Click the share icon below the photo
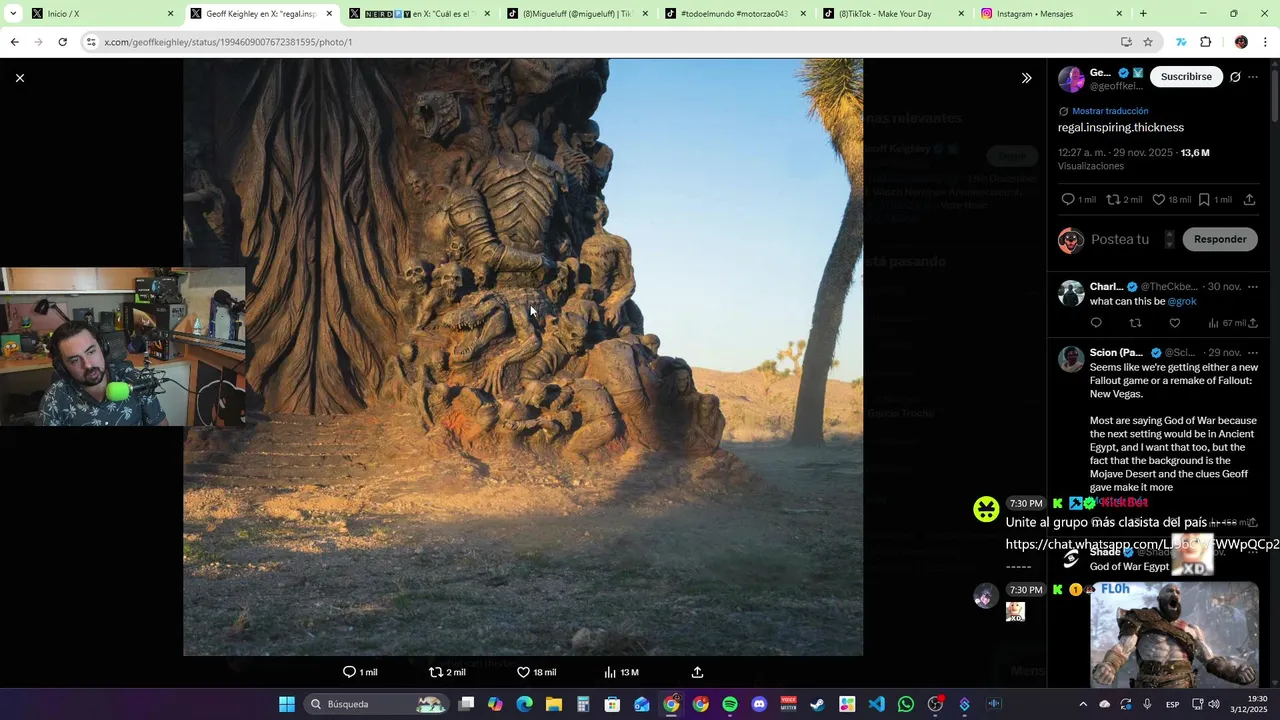The image size is (1280, 720). [x=697, y=672]
